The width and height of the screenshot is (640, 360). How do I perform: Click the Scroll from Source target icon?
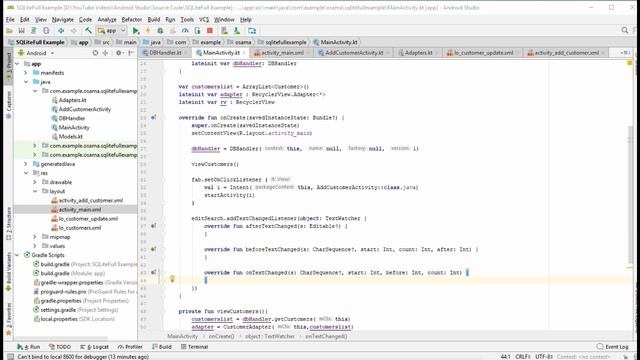(x=95, y=53)
